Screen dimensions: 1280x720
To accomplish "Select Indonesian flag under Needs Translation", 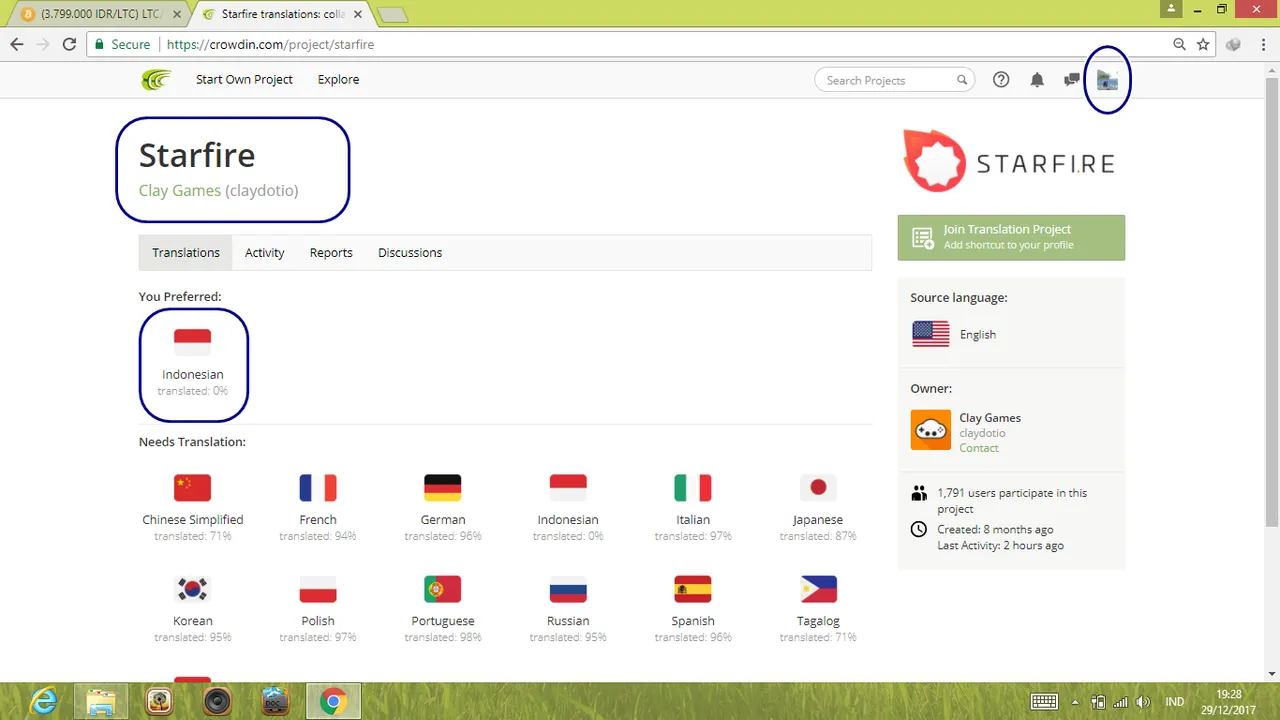I will click(x=568, y=487).
